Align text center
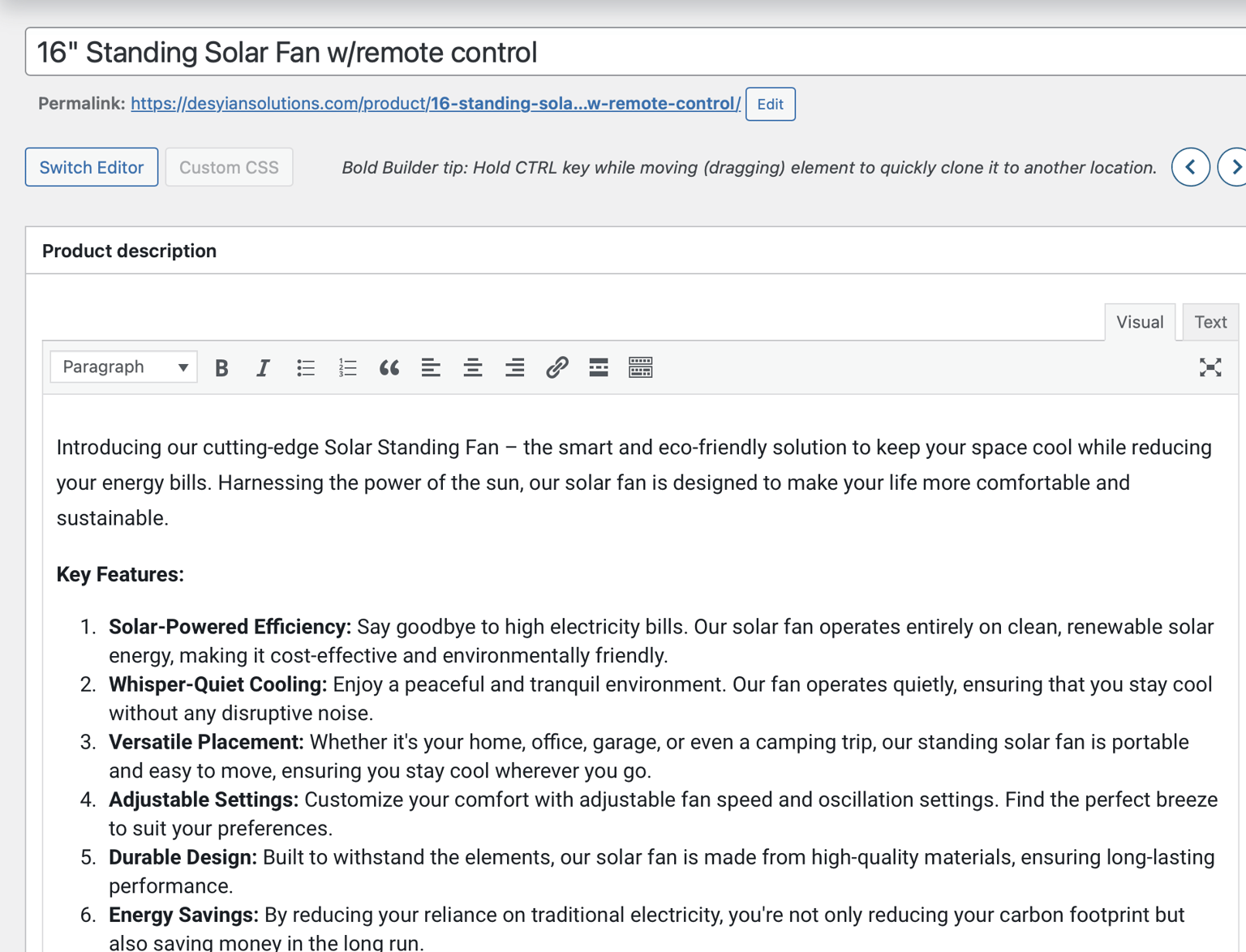1246x952 pixels. pyautogui.click(x=473, y=367)
